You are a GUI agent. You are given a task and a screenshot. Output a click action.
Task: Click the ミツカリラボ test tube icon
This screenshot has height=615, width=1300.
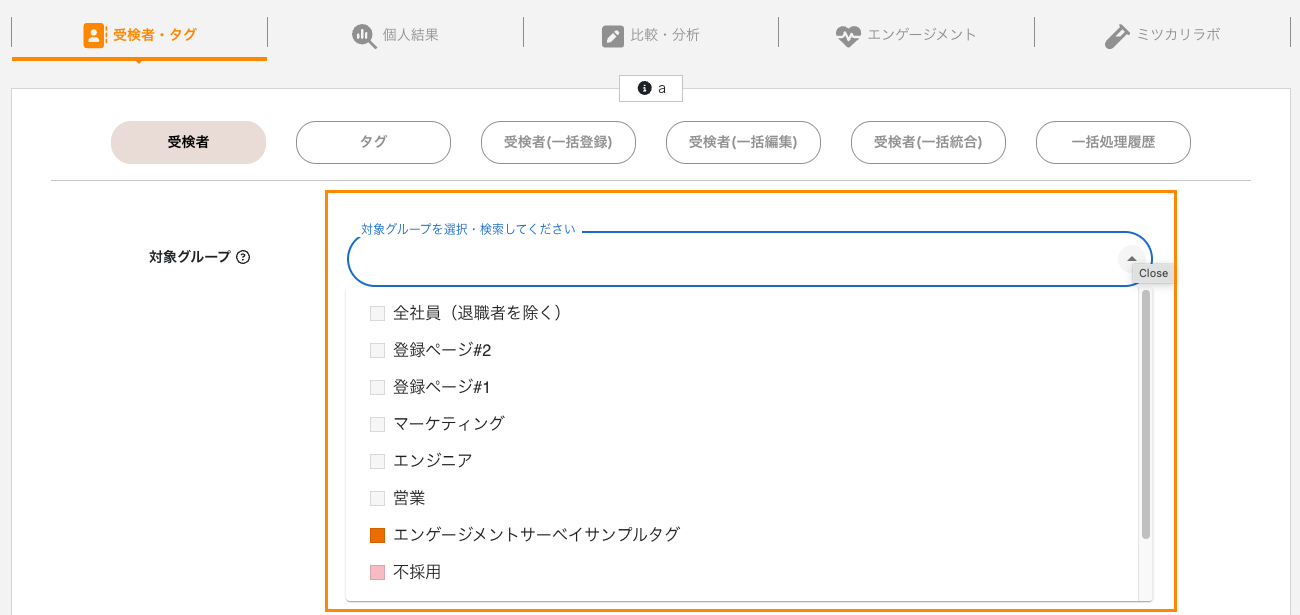click(x=1116, y=36)
